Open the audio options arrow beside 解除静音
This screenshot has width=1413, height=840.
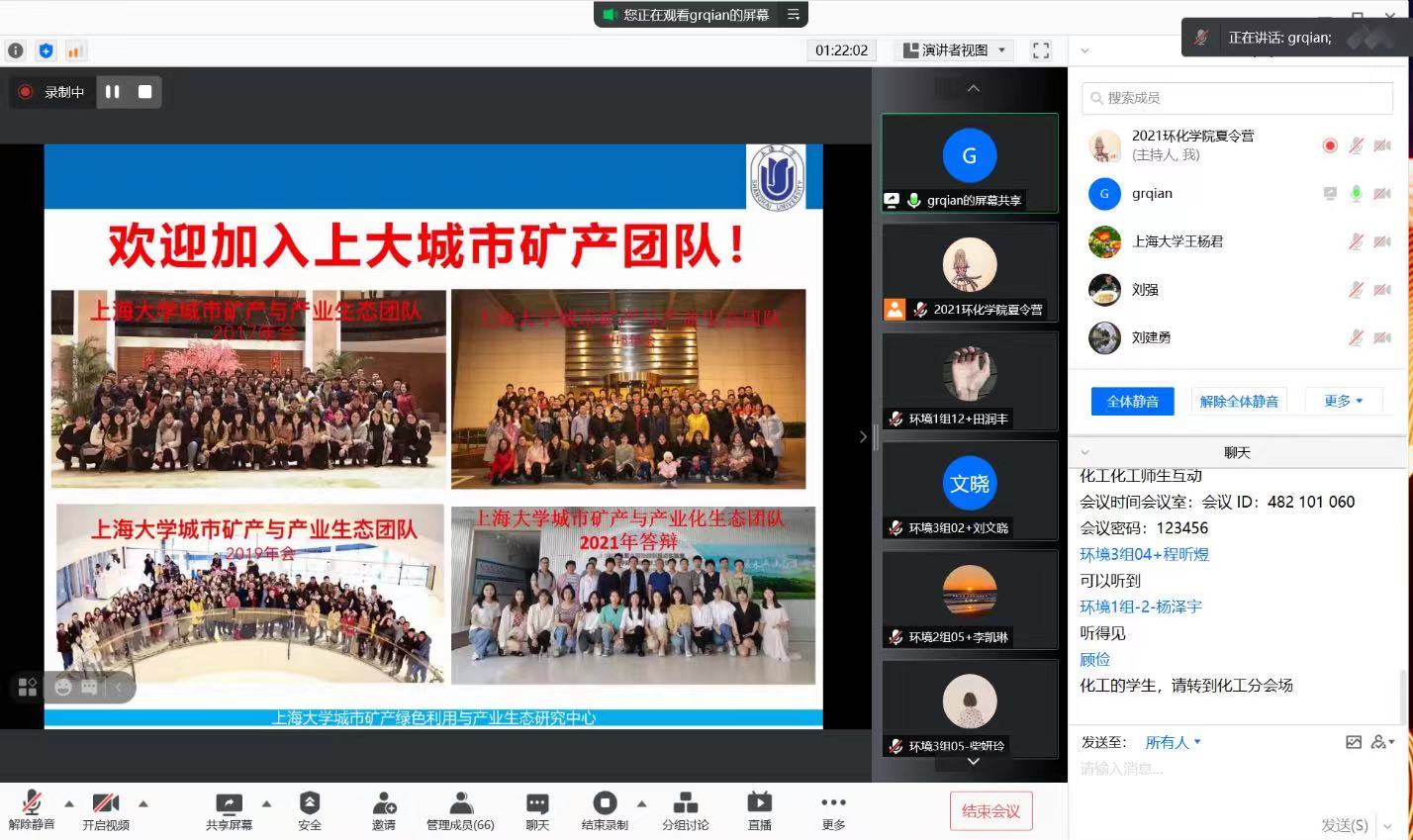pos(68,803)
